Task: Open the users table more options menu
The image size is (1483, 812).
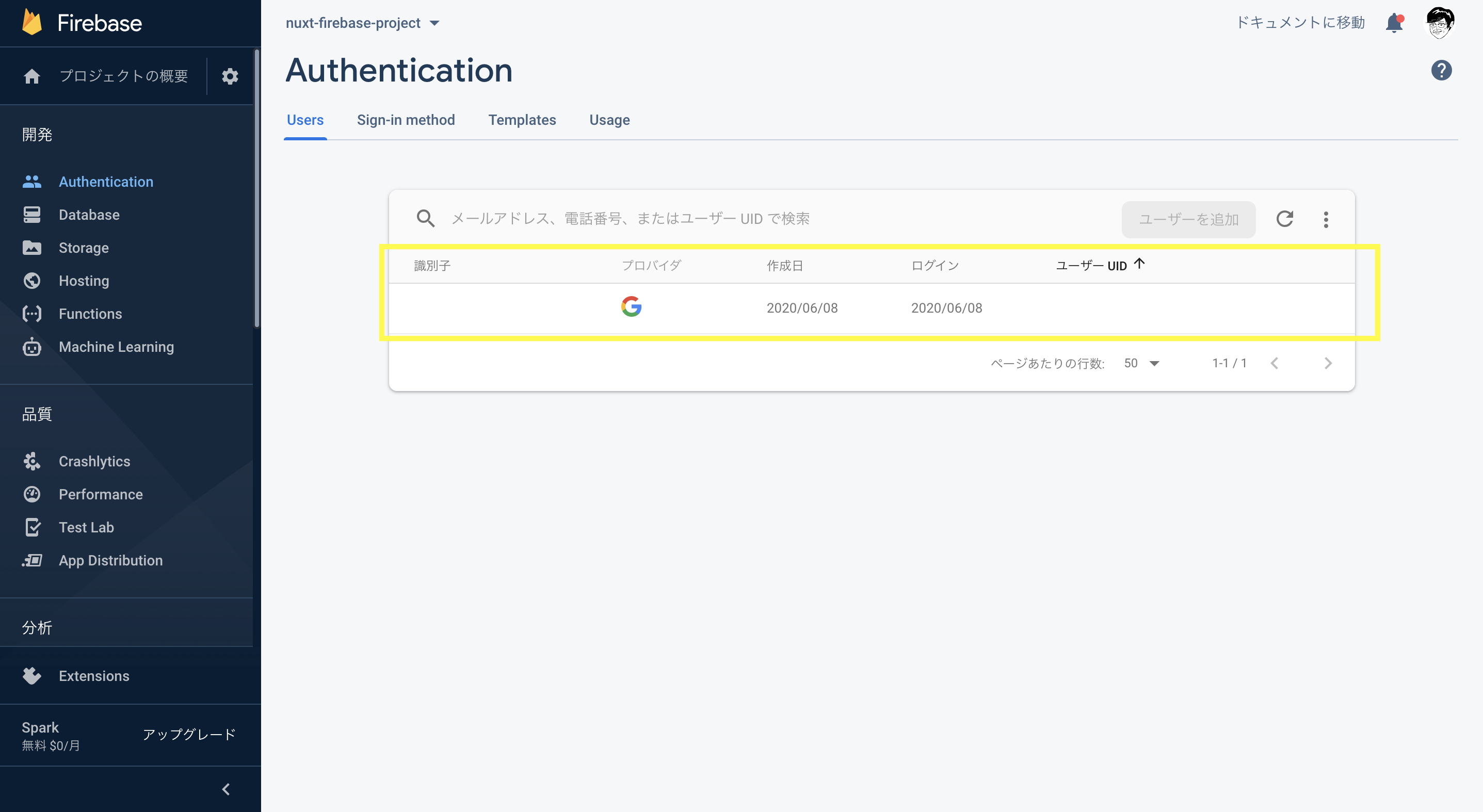Action: tap(1326, 219)
